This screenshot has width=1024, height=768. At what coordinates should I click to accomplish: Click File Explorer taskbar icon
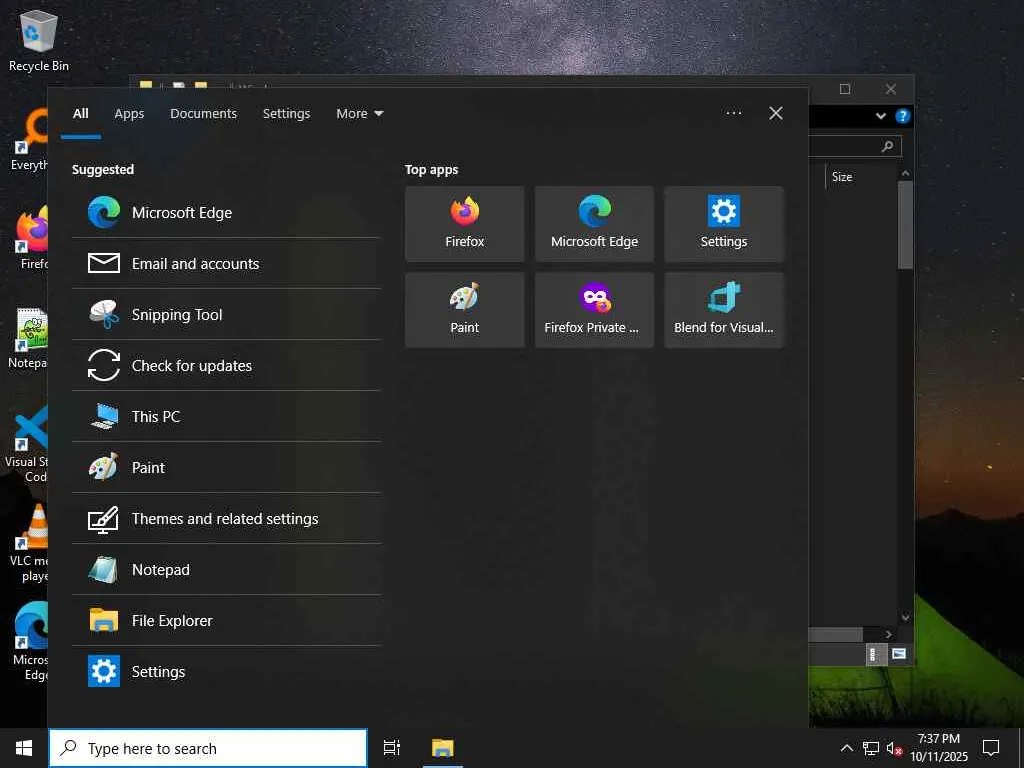point(442,748)
